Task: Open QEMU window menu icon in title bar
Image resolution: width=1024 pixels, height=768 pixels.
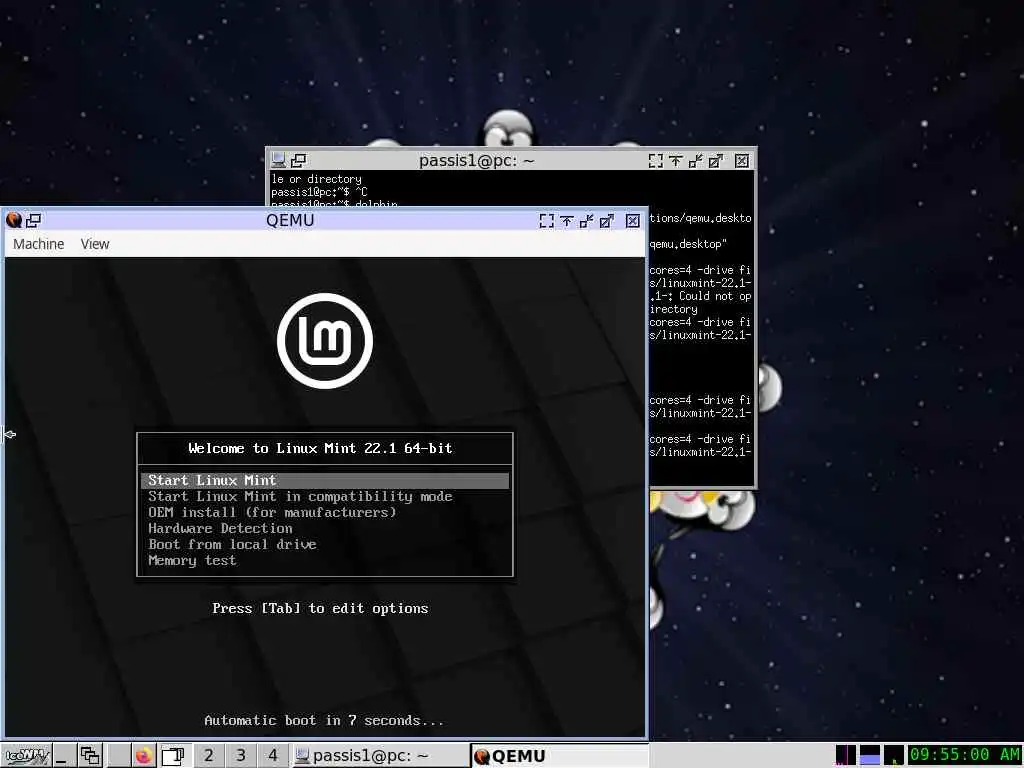Action: click(14, 221)
